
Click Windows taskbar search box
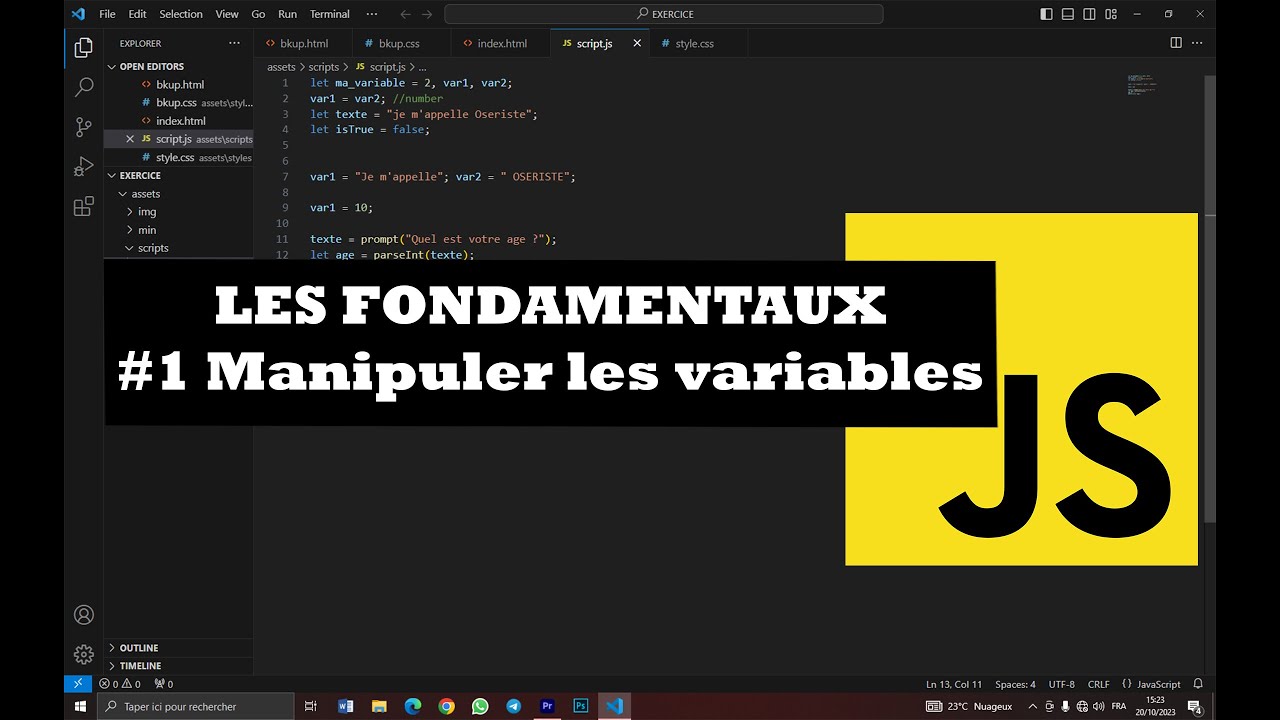pos(196,706)
